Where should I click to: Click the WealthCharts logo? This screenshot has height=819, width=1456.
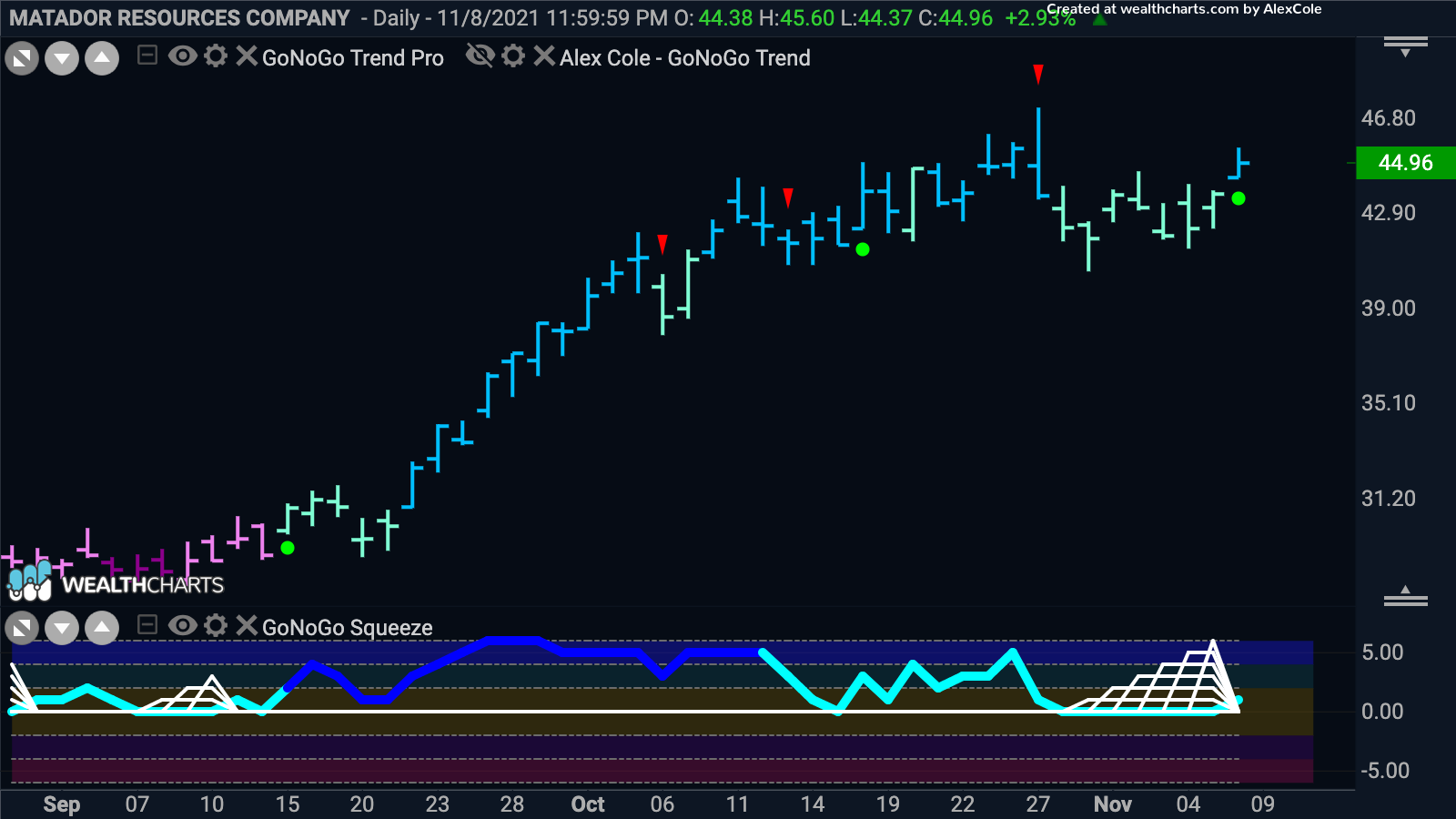click(116, 581)
